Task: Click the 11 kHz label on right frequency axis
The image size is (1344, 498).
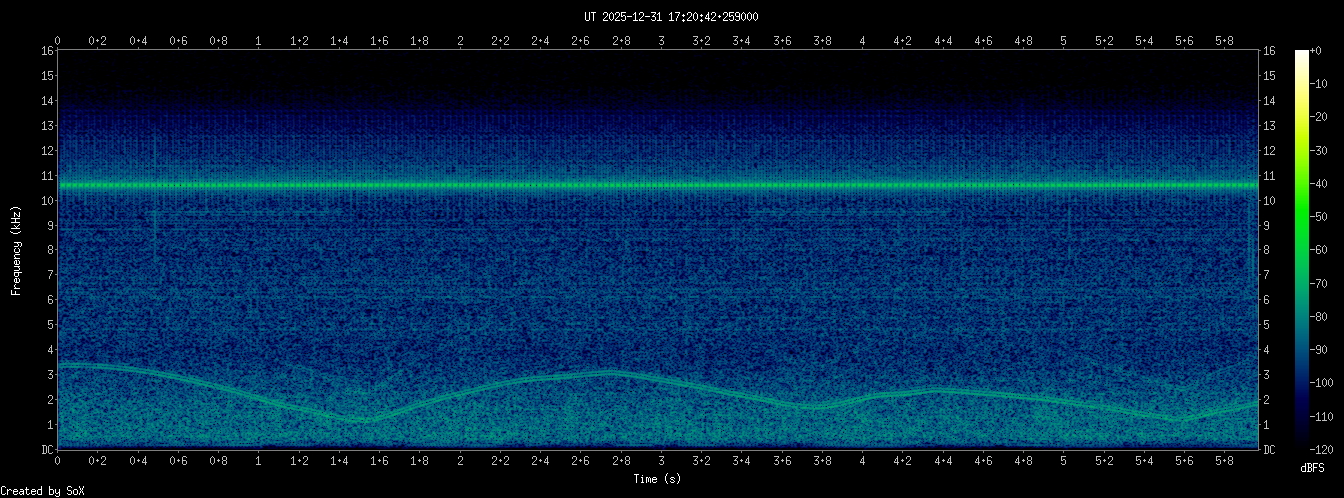Action: pyautogui.click(x=1270, y=175)
